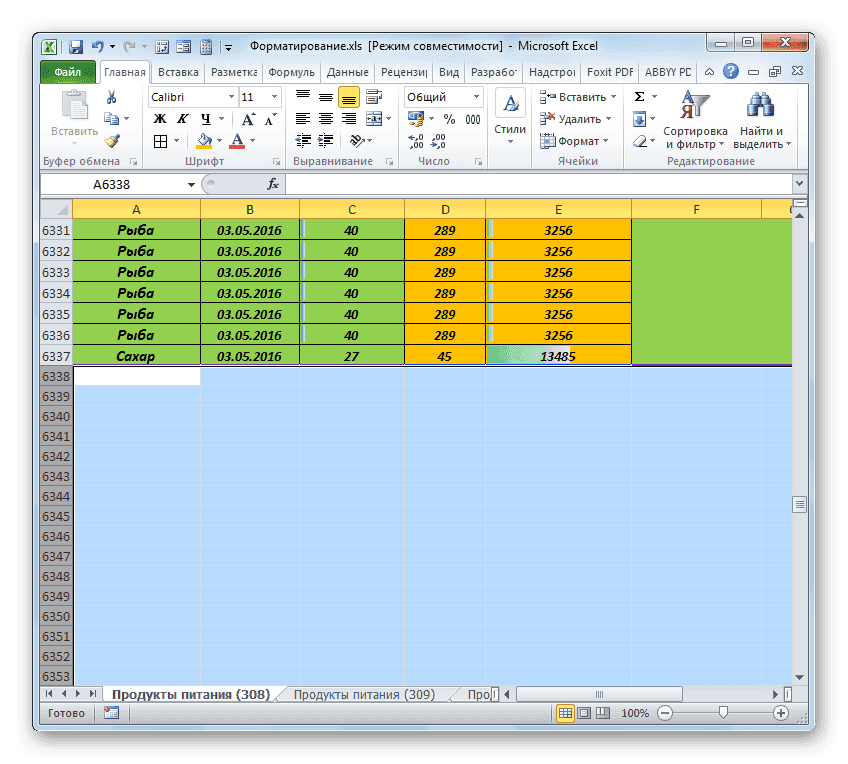Click the Format Painter brush icon
This screenshot has height=764, width=848.
(x=111, y=143)
